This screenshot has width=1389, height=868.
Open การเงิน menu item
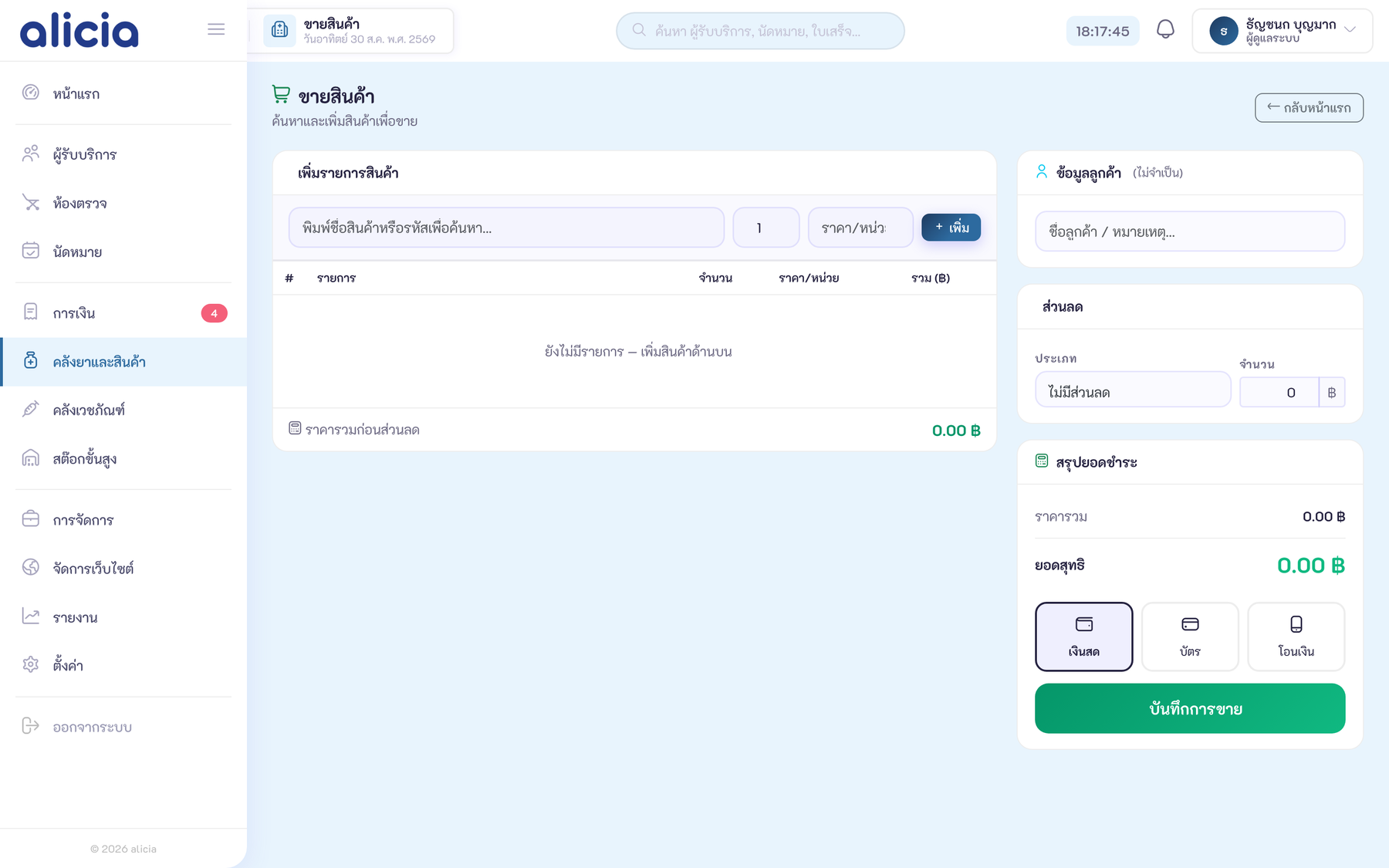point(123,312)
